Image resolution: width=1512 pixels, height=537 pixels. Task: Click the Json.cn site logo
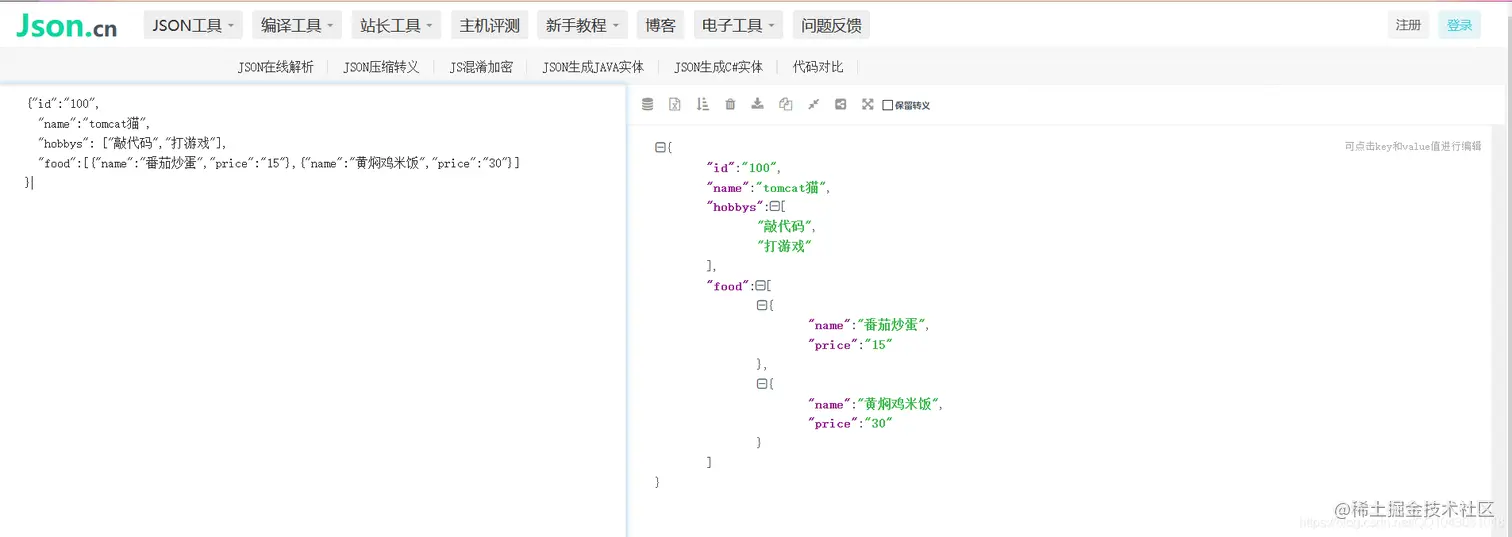66,26
